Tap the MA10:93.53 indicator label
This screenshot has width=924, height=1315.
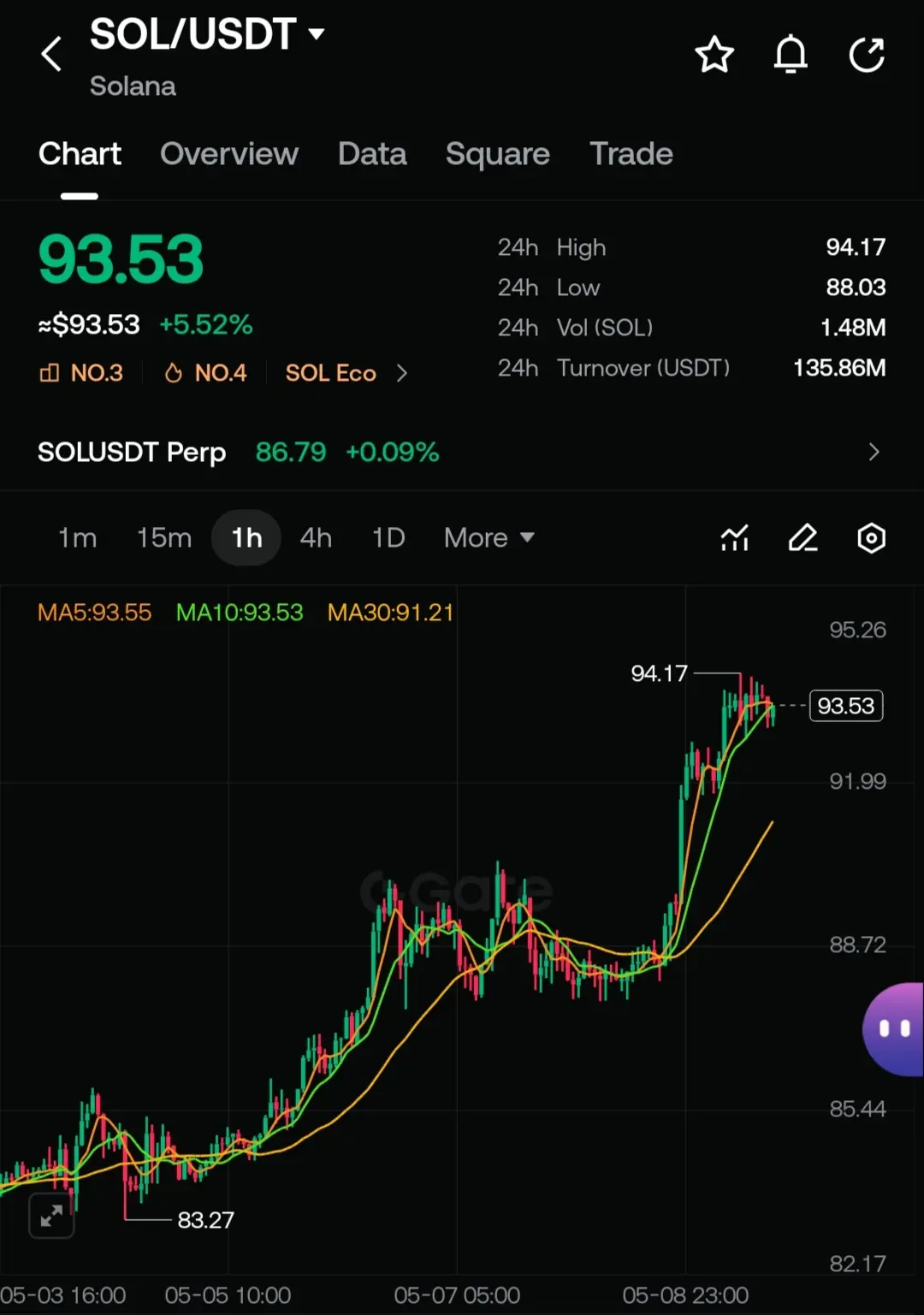[240, 613]
